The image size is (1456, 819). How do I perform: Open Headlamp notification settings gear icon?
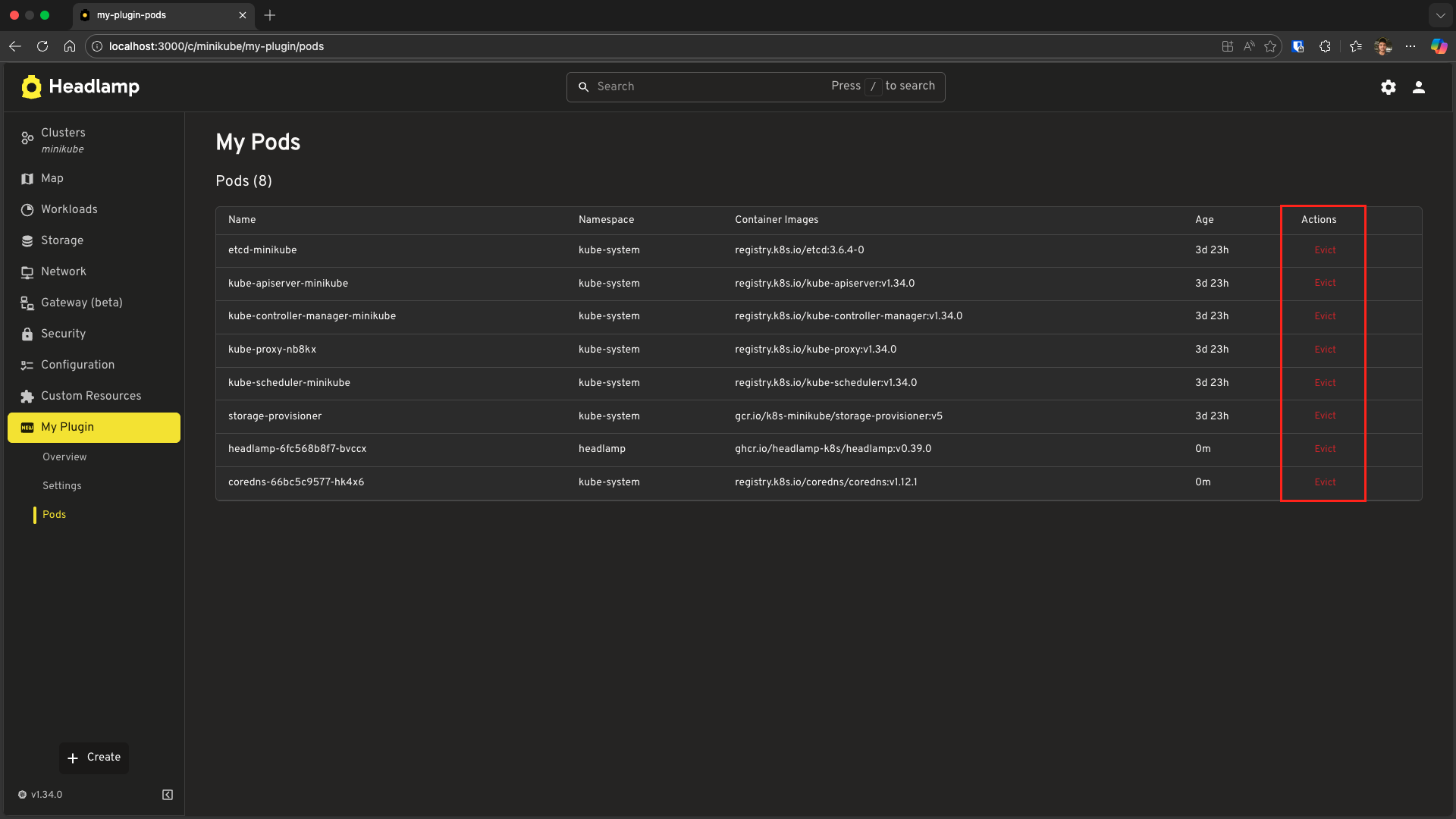pyautogui.click(x=1389, y=86)
